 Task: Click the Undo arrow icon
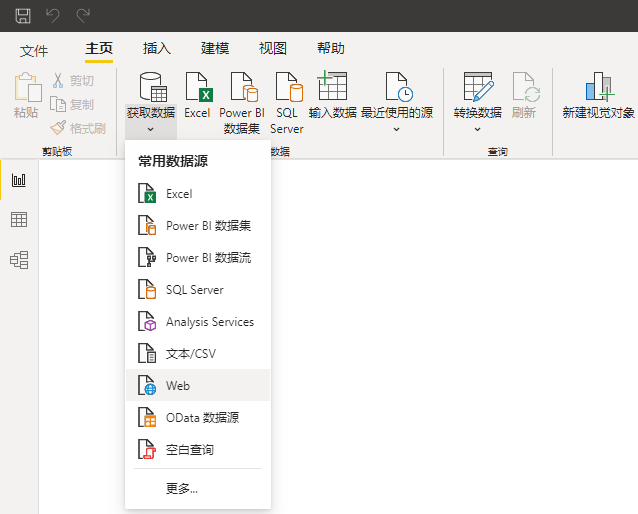tap(53, 16)
